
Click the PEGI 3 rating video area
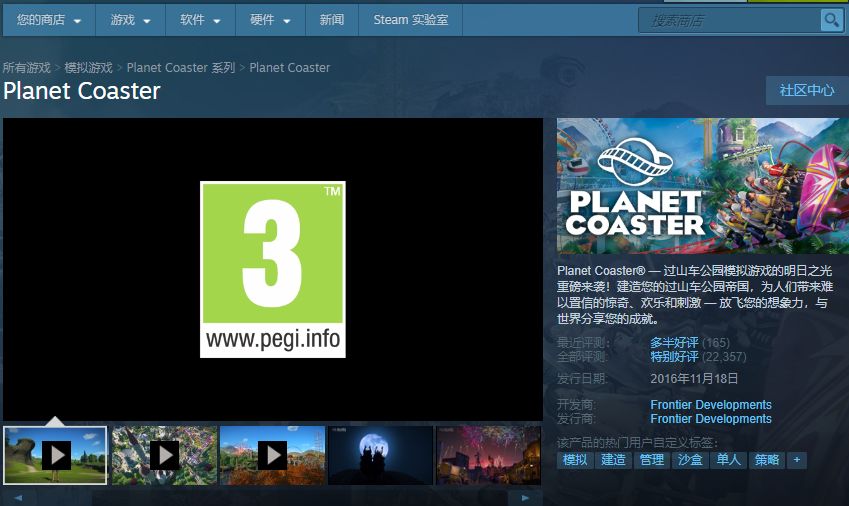(x=273, y=269)
